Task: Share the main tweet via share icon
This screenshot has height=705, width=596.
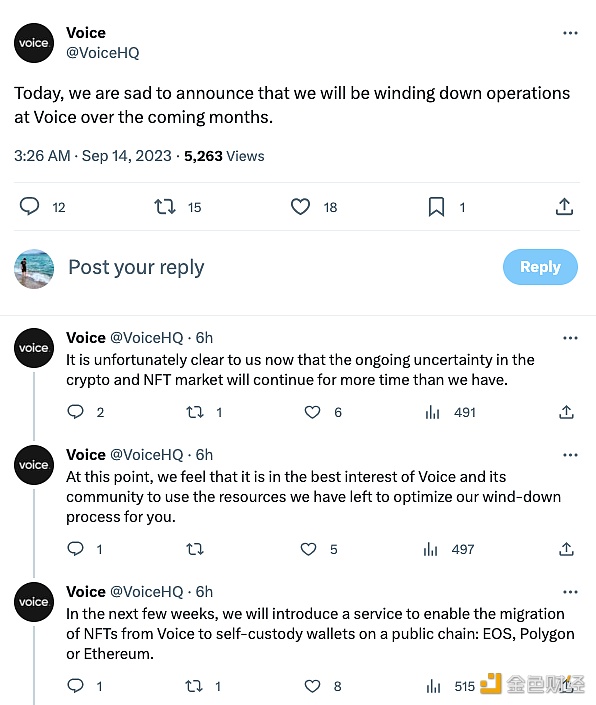Action: (564, 207)
